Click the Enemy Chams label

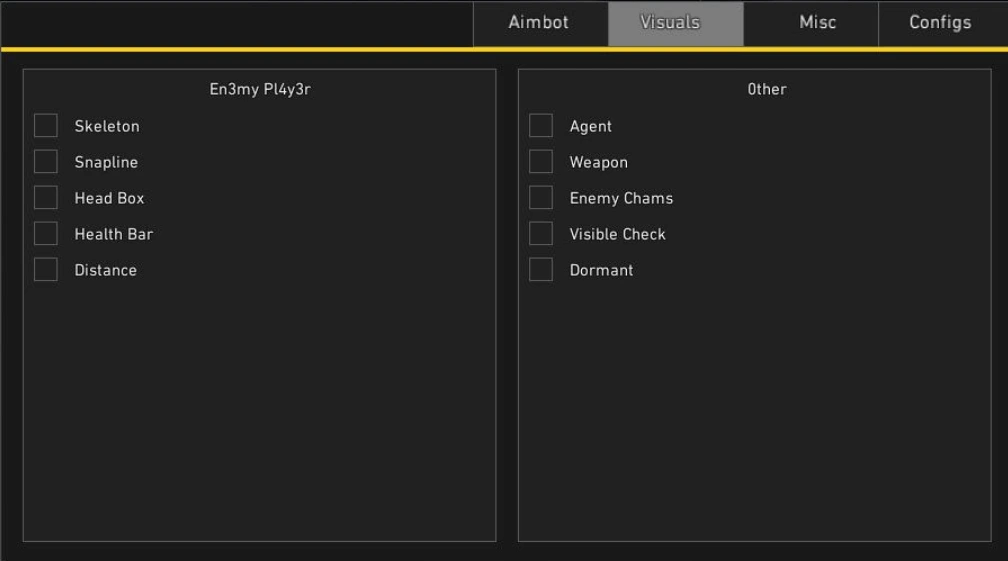click(x=621, y=199)
